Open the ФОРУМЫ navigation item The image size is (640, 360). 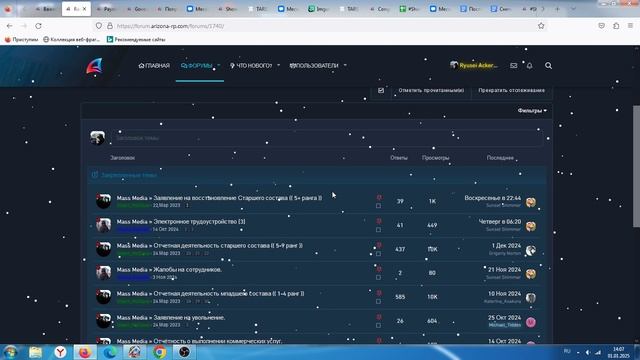[196, 66]
